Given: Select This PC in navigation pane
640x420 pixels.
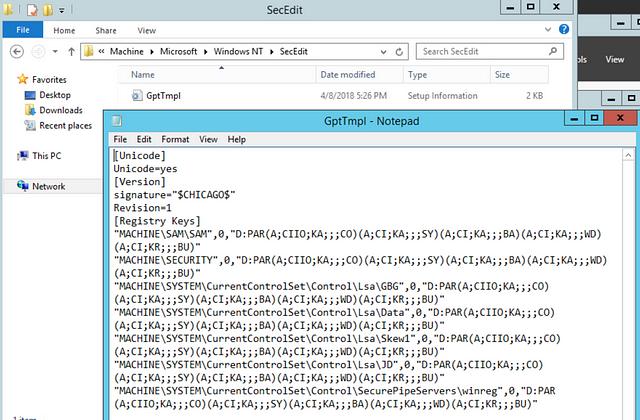Looking at the screenshot, I should [x=47, y=156].
